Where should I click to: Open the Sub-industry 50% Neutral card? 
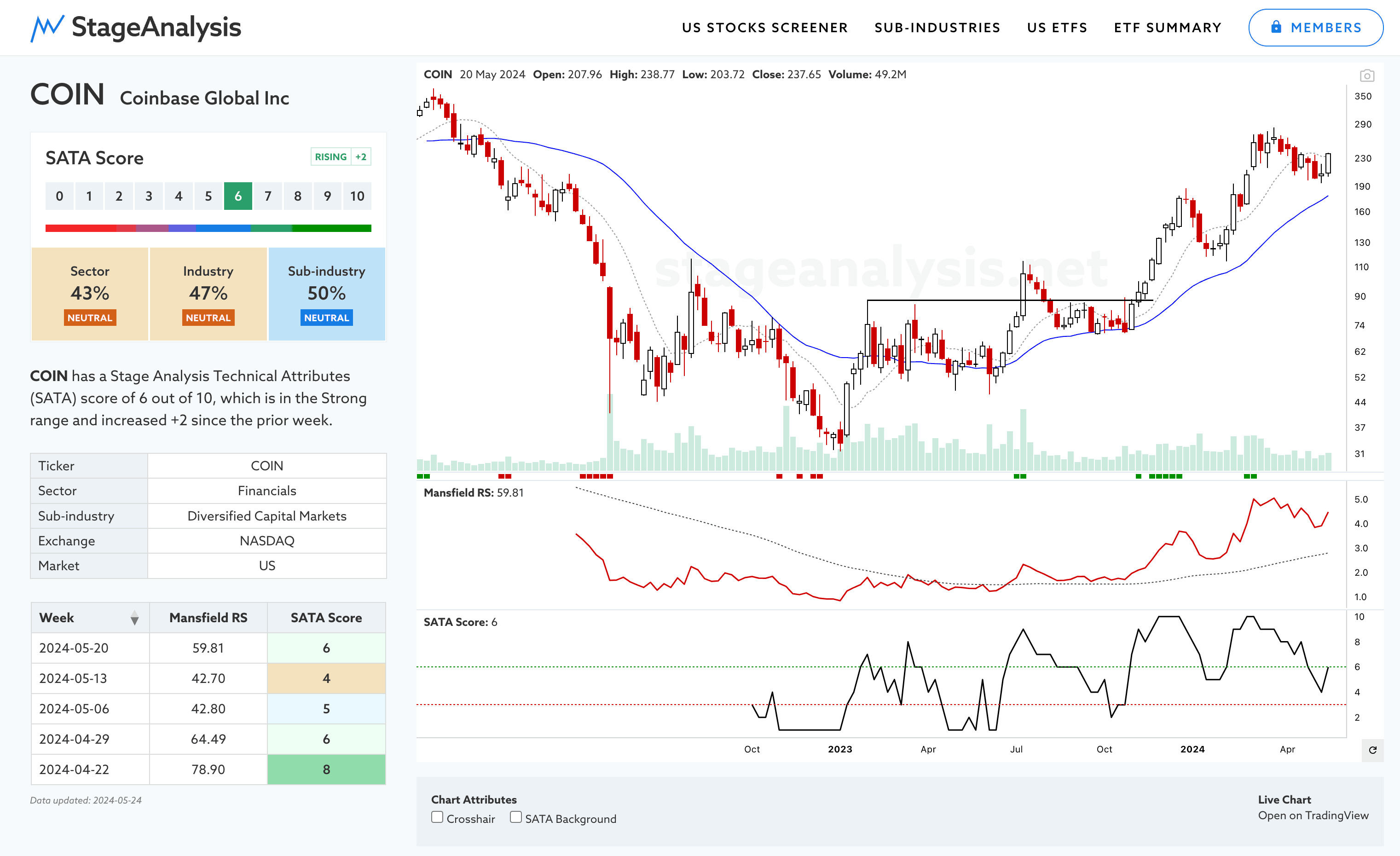[326, 294]
